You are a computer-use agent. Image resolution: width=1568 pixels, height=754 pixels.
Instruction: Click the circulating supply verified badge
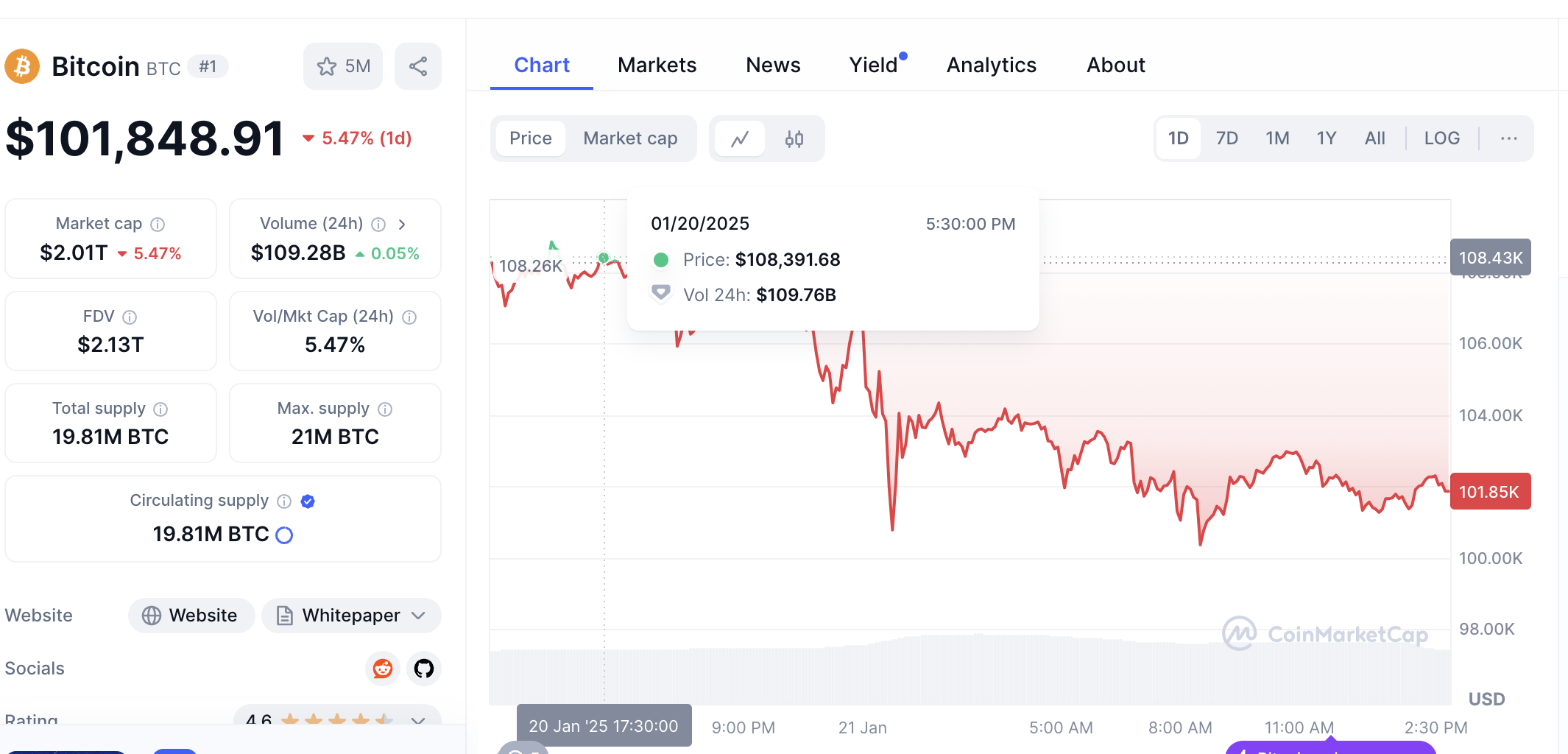click(x=308, y=501)
